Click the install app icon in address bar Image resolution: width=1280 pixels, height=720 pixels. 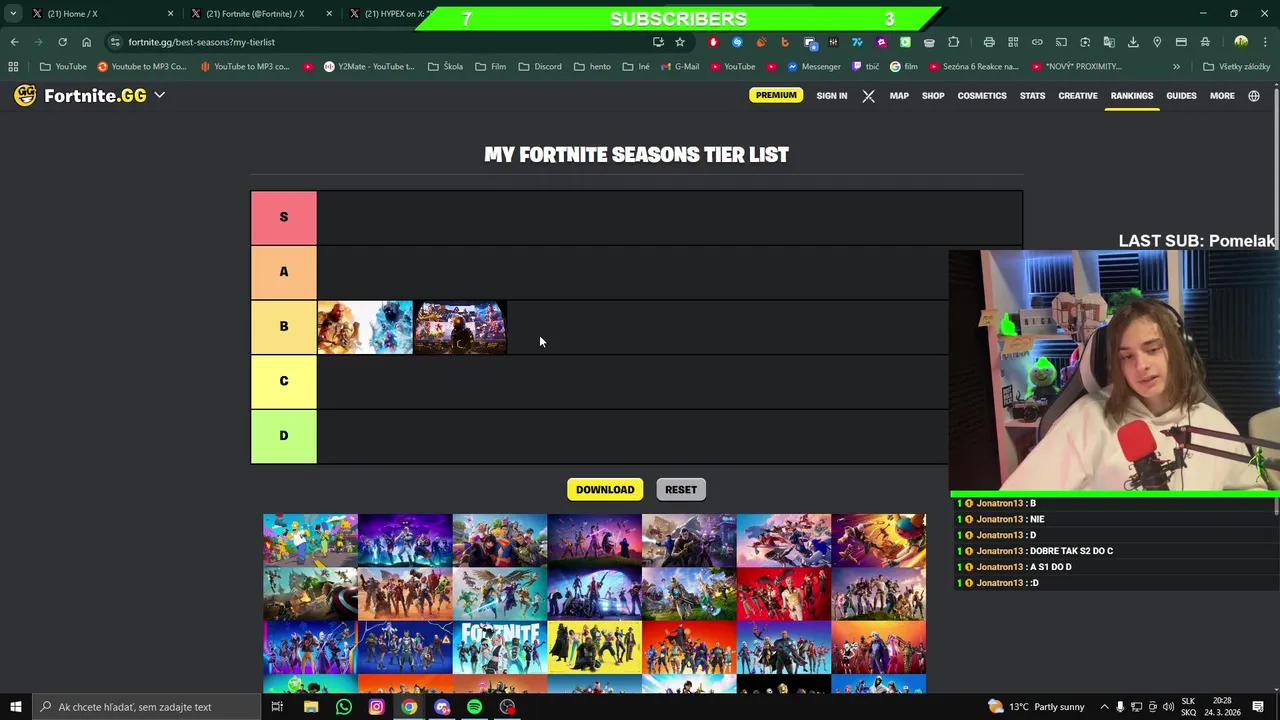click(x=658, y=42)
